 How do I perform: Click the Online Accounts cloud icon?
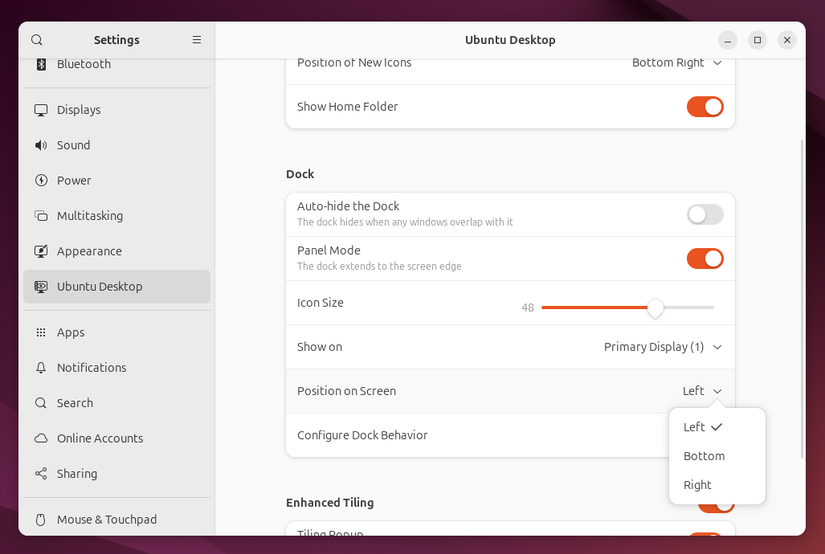point(41,438)
